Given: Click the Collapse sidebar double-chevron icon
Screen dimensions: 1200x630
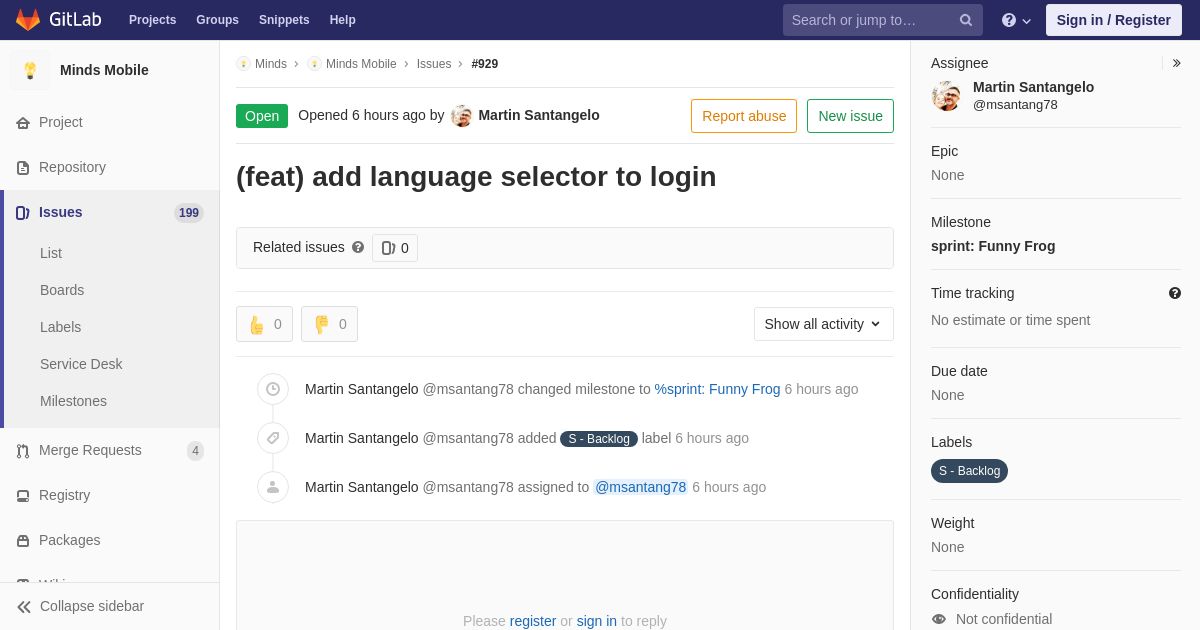Looking at the screenshot, I should click(24, 607).
